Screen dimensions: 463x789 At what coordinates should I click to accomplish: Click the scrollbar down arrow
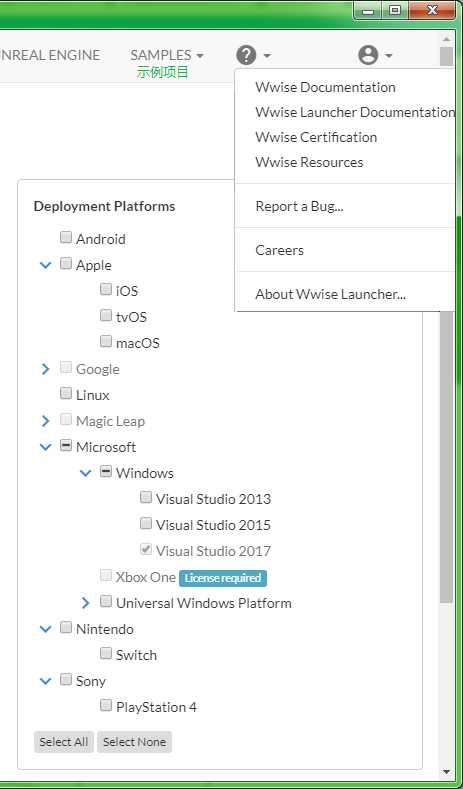coord(446,771)
